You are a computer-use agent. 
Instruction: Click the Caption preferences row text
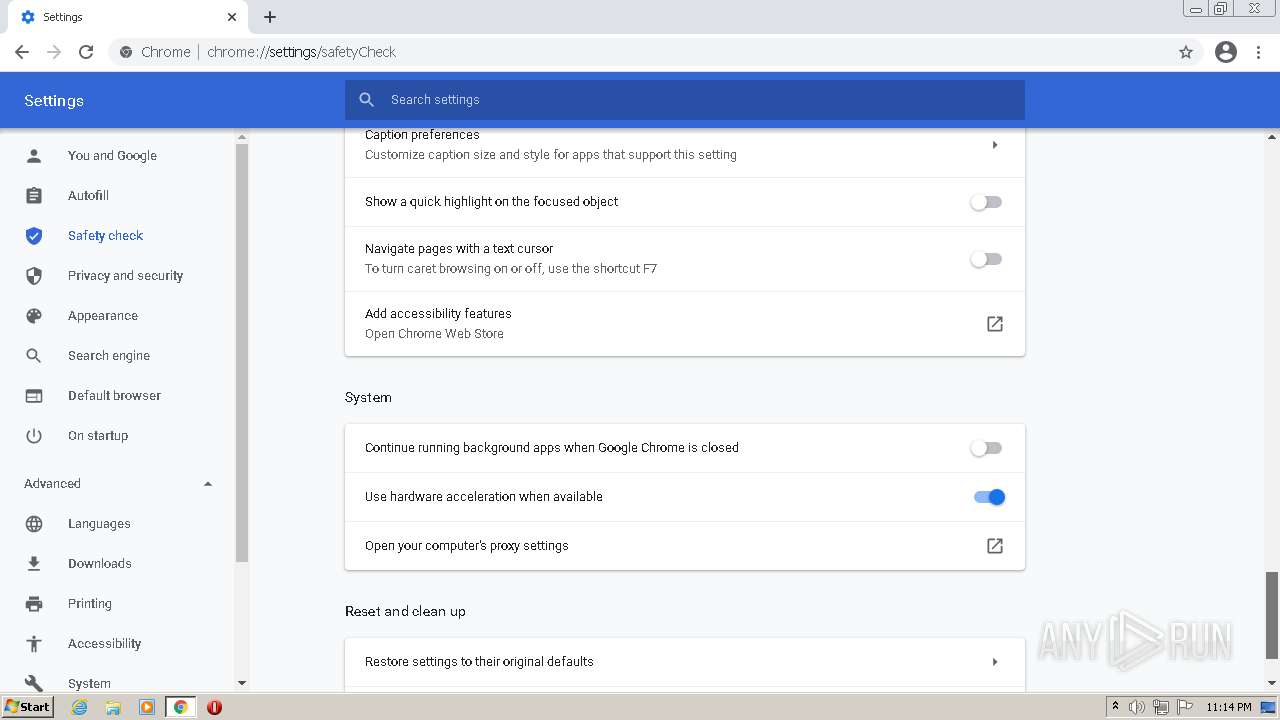pos(422,135)
